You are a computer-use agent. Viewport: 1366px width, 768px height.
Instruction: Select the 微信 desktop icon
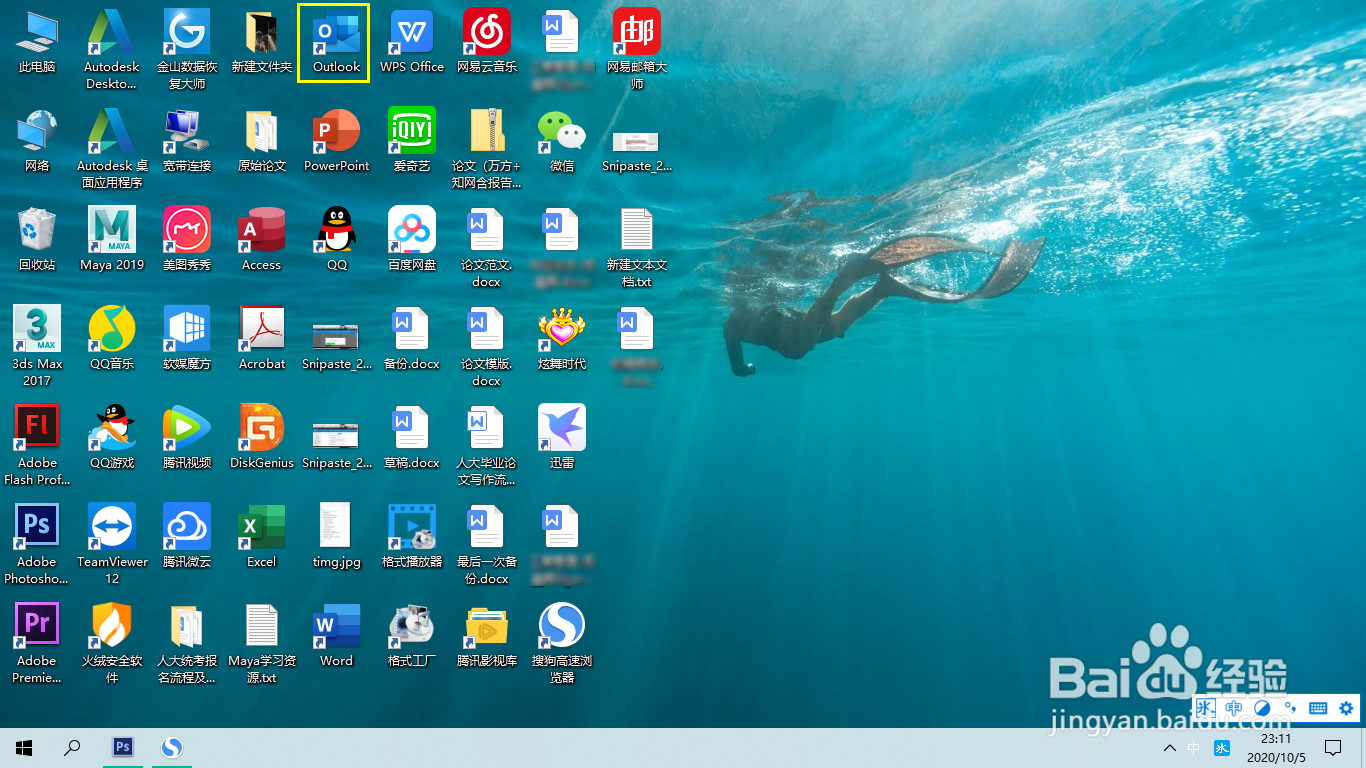tap(562, 140)
